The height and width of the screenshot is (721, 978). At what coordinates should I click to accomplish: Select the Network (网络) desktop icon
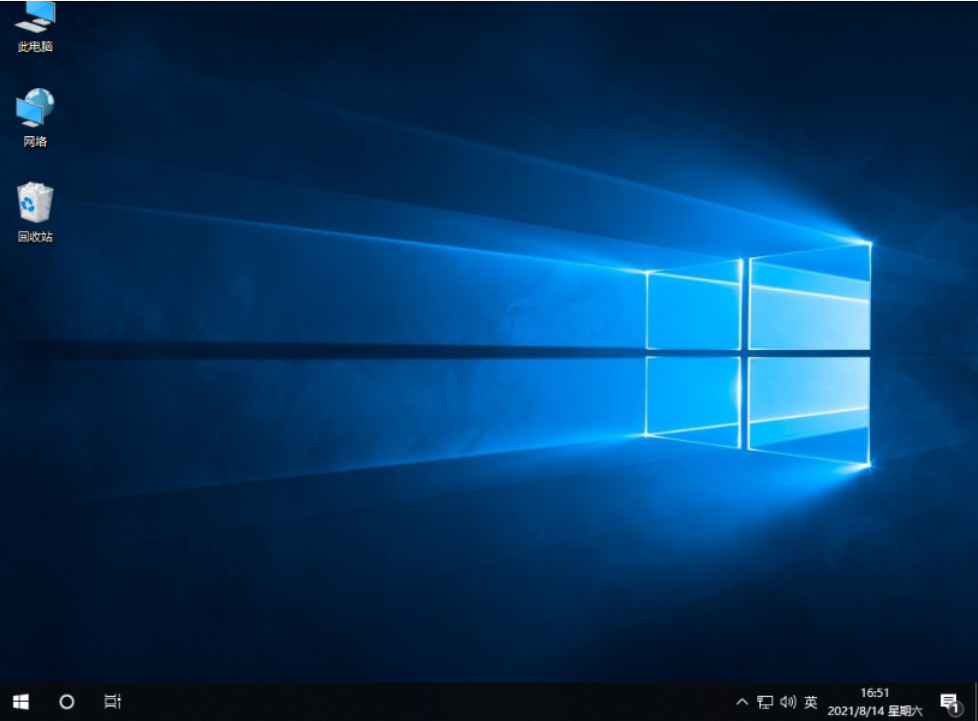(x=35, y=118)
